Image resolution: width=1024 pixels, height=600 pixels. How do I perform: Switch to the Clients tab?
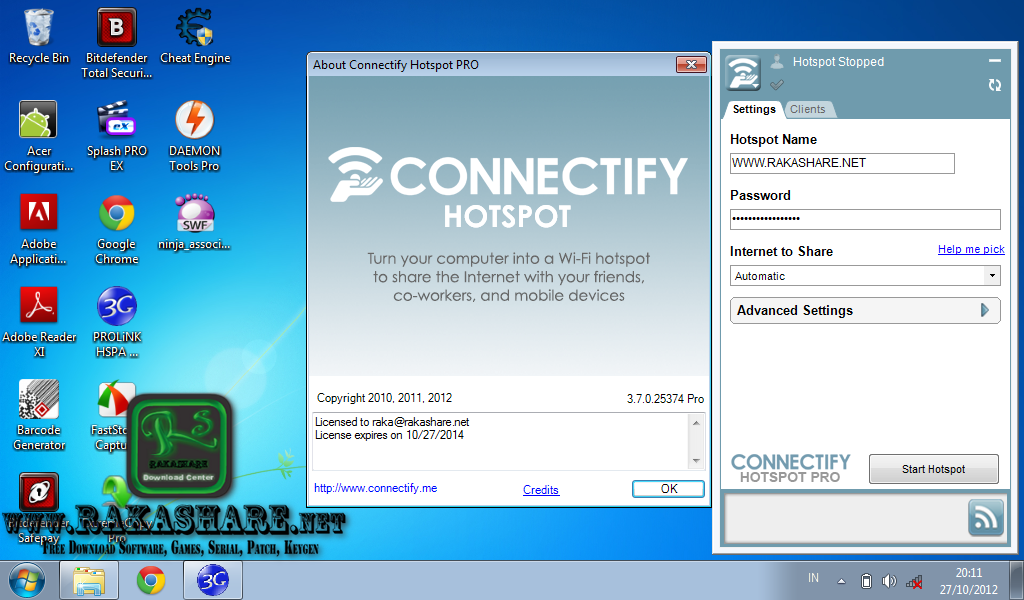pos(808,109)
